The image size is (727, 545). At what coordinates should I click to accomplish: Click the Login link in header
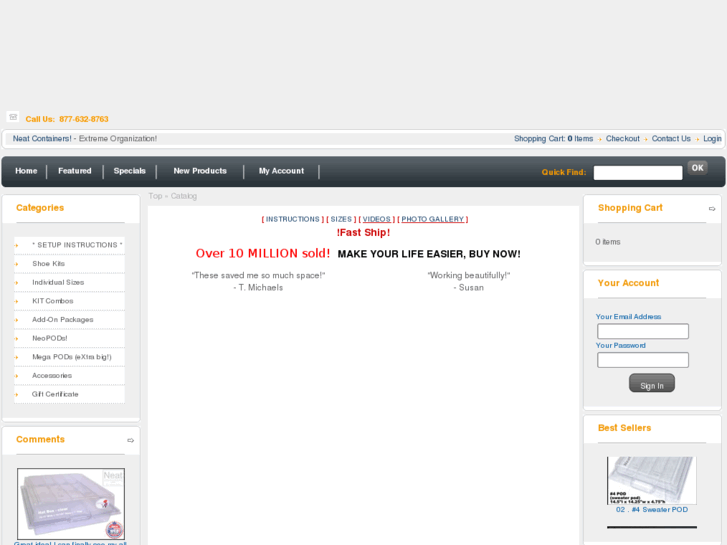click(x=712, y=139)
